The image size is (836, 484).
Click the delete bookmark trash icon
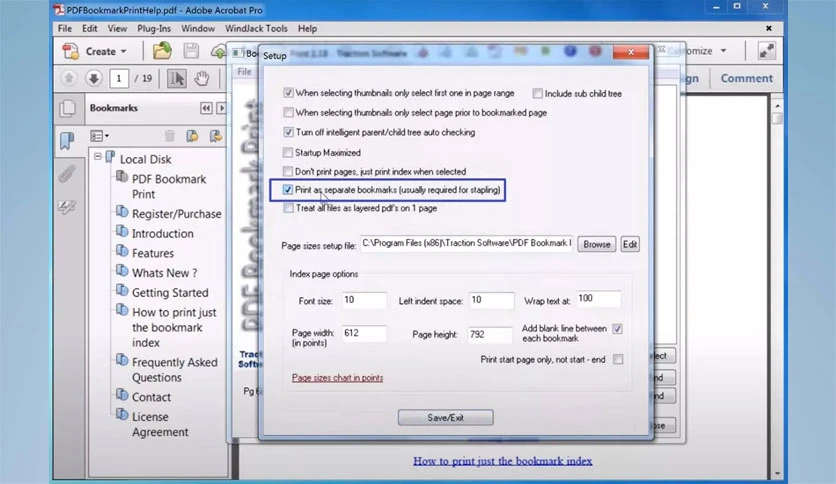[x=170, y=136]
